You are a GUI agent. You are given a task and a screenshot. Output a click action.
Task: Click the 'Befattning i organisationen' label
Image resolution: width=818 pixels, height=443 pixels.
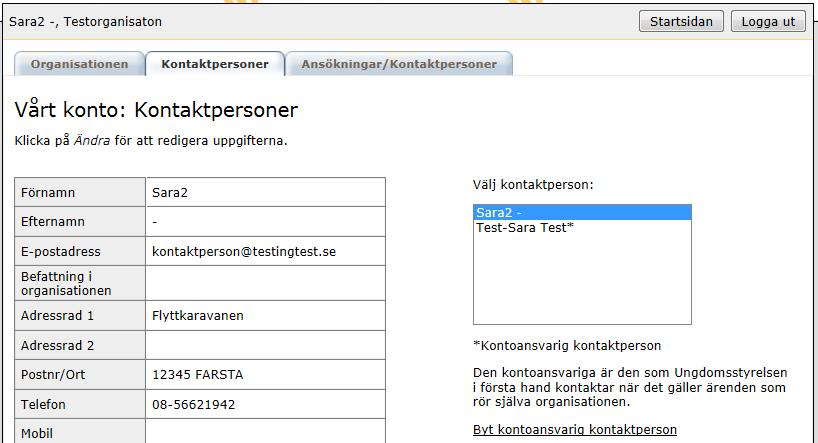66,283
